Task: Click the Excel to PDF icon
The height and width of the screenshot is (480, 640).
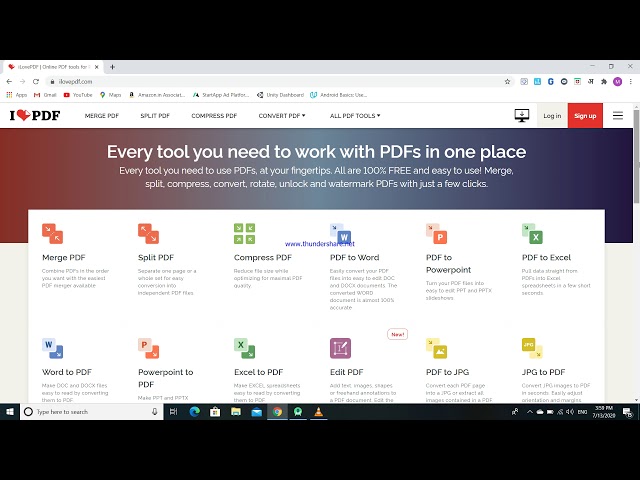Action: tap(244, 348)
